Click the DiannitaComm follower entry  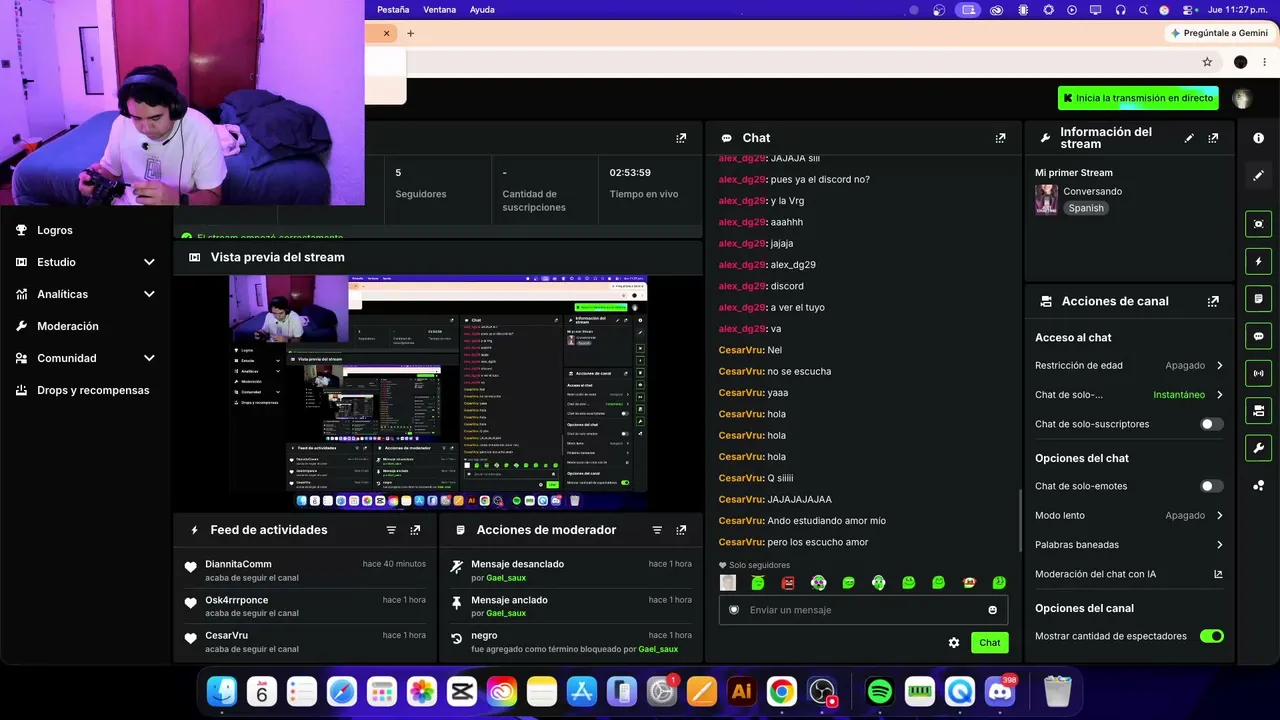[307, 570]
